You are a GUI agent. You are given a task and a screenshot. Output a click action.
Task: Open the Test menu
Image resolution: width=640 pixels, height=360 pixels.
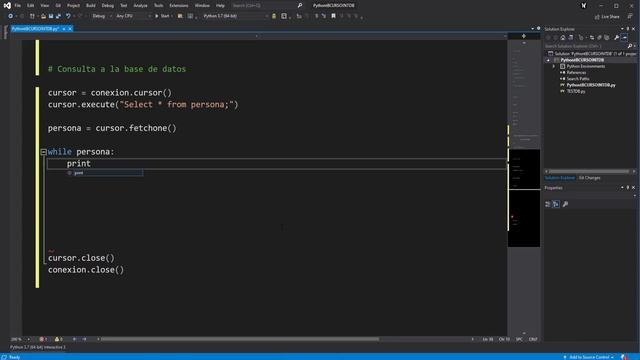click(124, 6)
